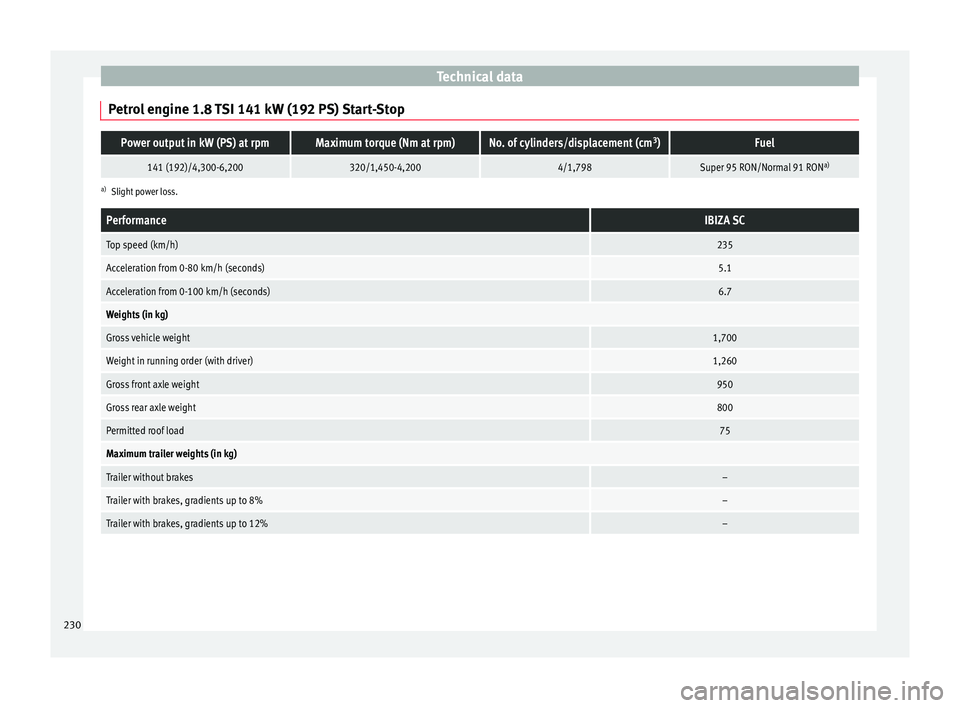
Task: Select the 'Top speed (km/h)' row label
Action: point(142,245)
